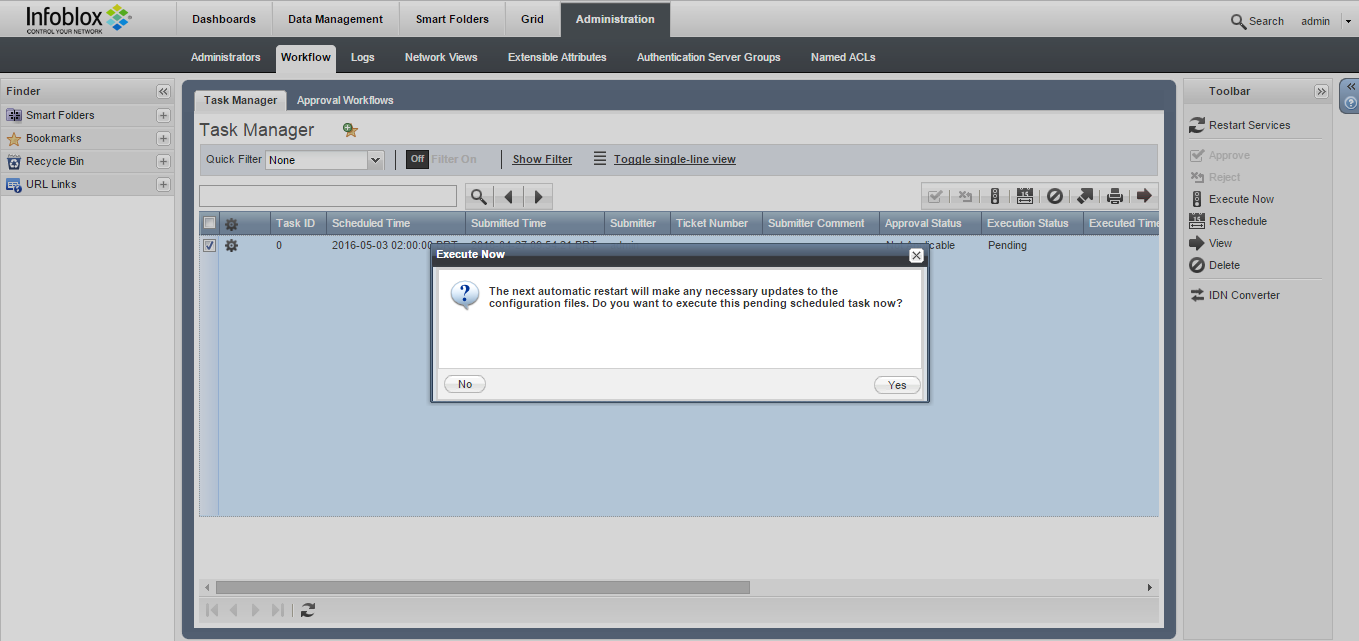Click the bookmark star icon next to Task Manager

(x=349, y=130)
